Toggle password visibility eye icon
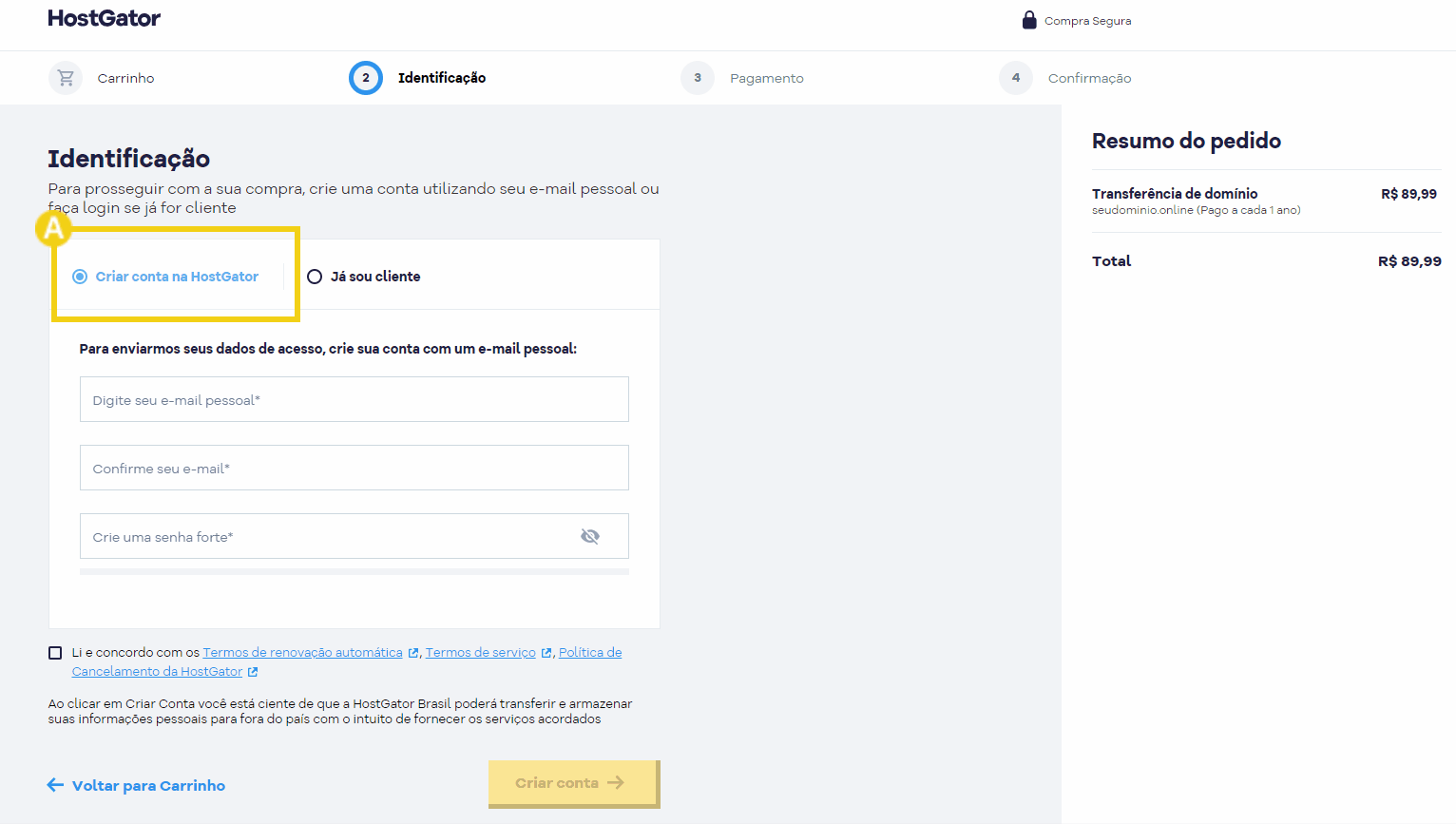This screenshot has height=824, width=1456. 590,536
